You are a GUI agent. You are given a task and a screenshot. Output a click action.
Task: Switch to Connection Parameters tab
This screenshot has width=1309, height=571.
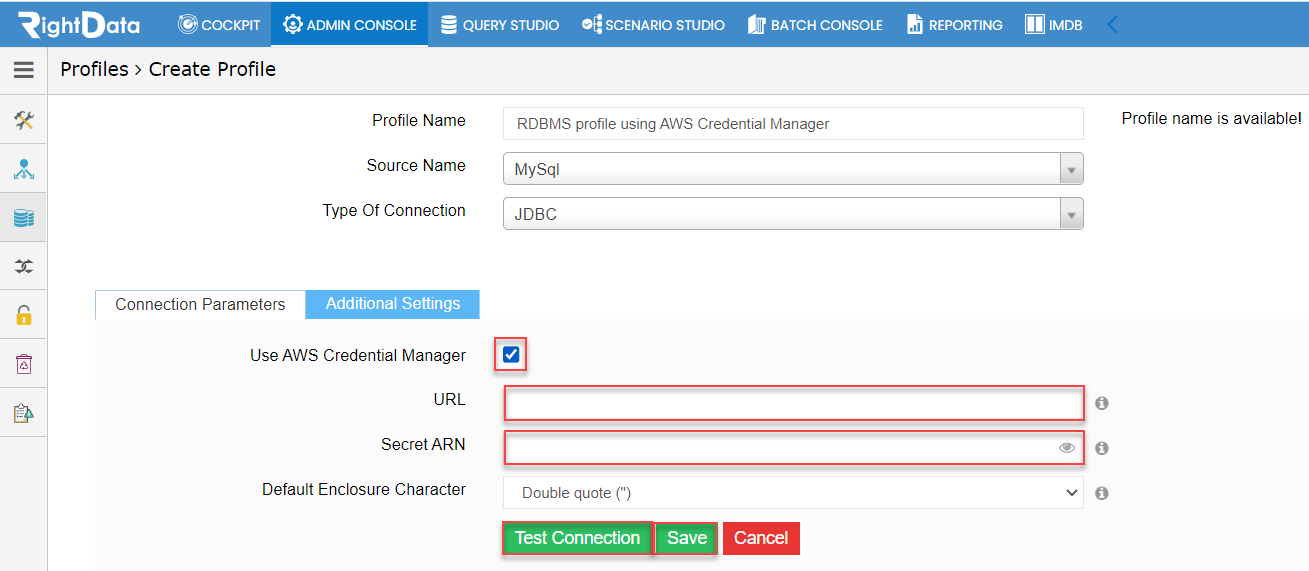pos(200,304)
